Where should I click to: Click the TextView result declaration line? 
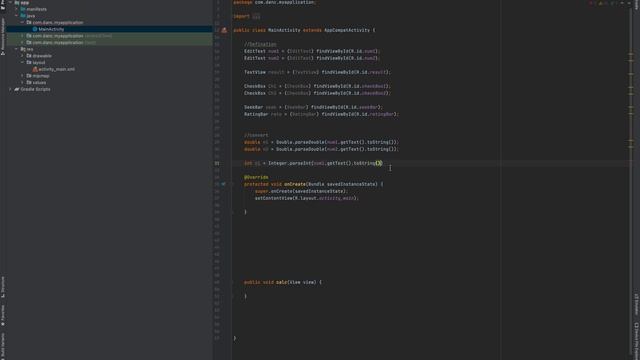tap(317, 72)
